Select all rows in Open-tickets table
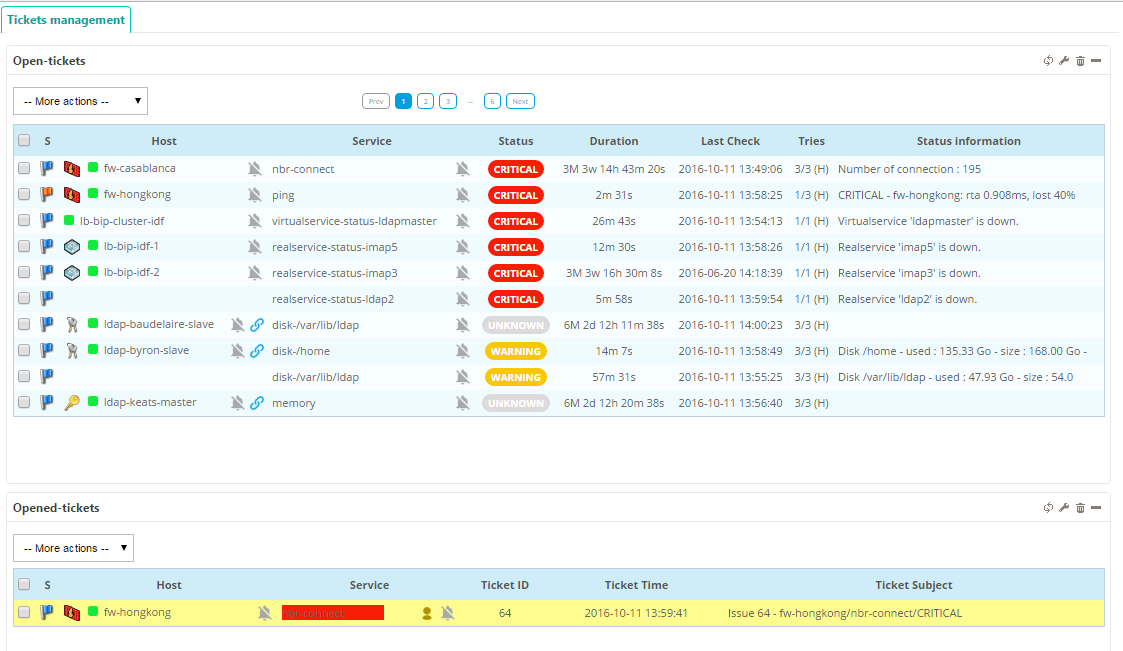Viewport: 1123px width, 651px height. 24,141
